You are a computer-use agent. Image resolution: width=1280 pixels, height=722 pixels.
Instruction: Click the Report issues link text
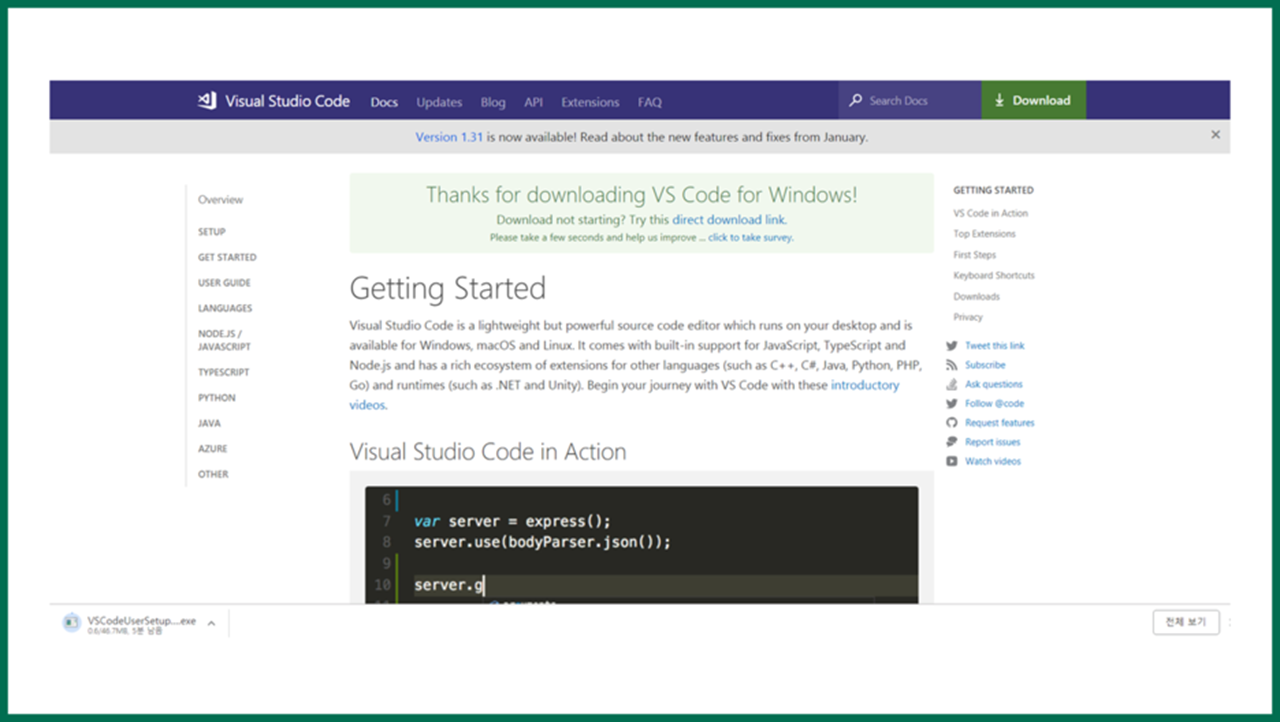pyautogui.click(x=993, y=442)
